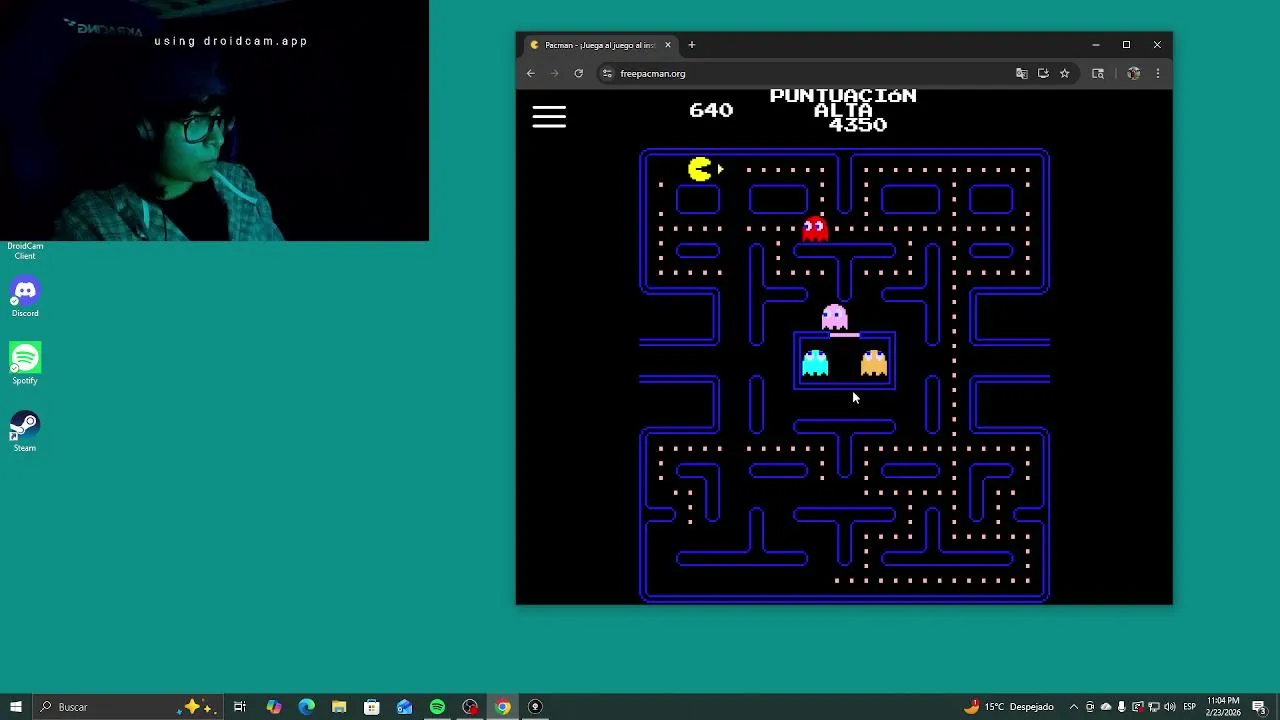
Task: Click Meet Now camera tray icon
Action: [1090, 707]
